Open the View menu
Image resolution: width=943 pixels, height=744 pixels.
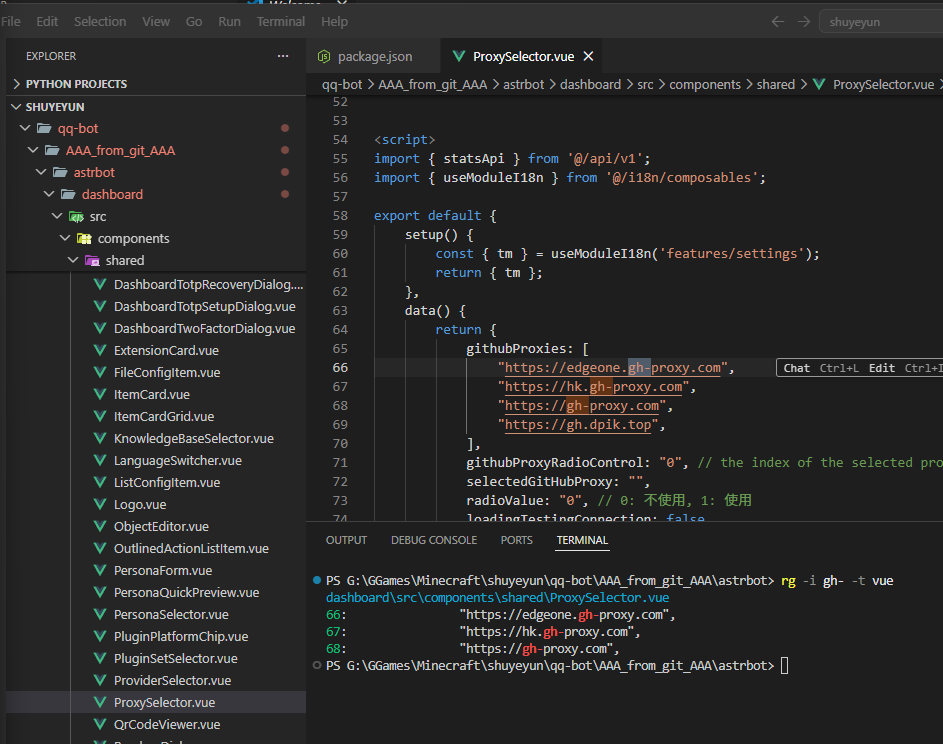click(x=156, y=22)
